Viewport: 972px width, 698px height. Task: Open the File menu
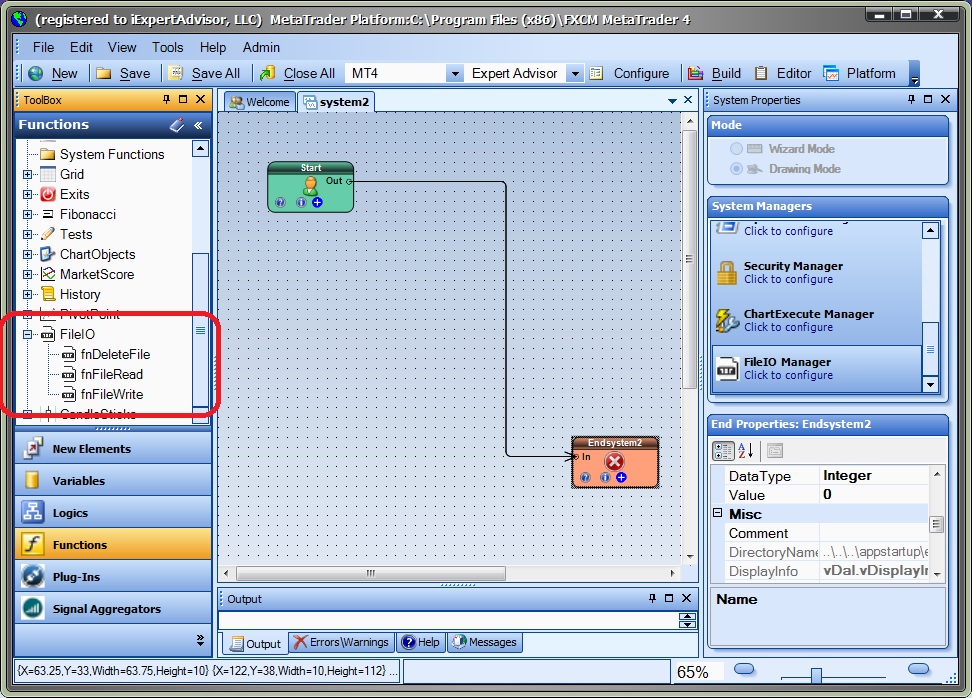[43, 47]
